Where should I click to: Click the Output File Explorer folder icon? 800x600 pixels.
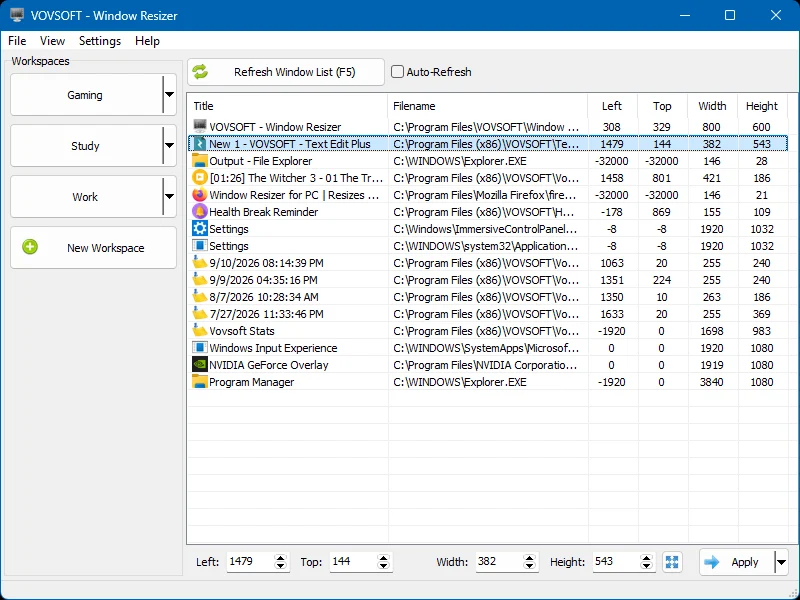pos(199,161)
